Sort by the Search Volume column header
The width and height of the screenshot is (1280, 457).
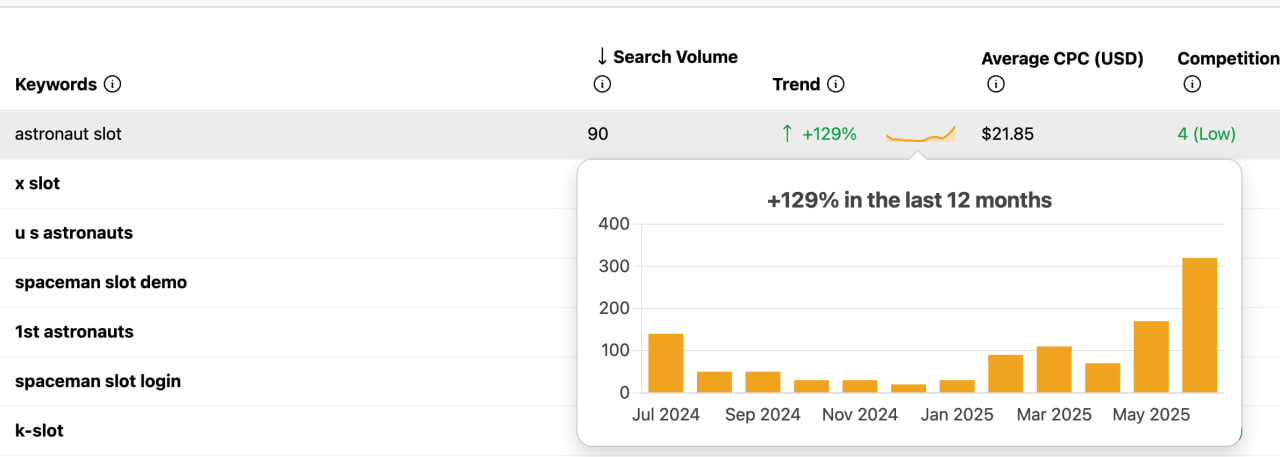point(675,57)
